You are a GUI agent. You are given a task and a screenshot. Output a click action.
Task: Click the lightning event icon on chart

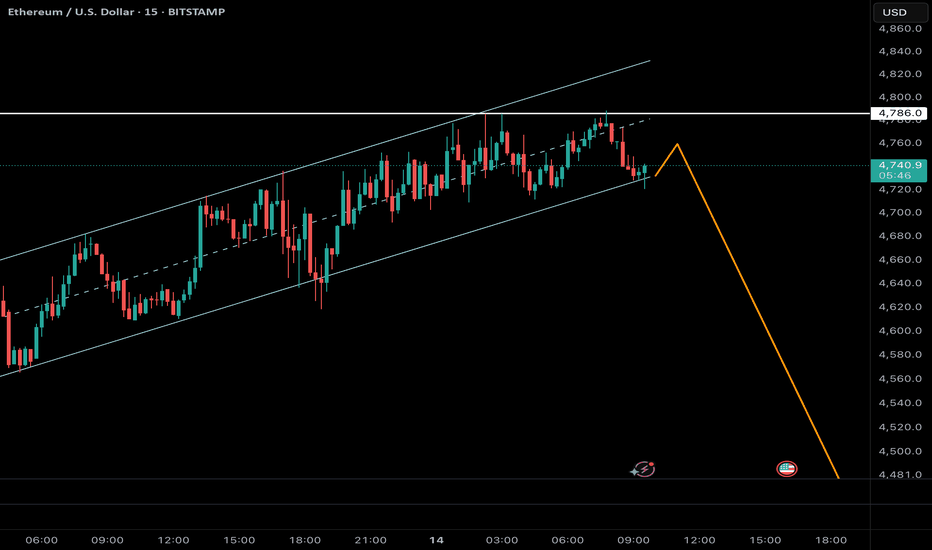tap(643, 469)
